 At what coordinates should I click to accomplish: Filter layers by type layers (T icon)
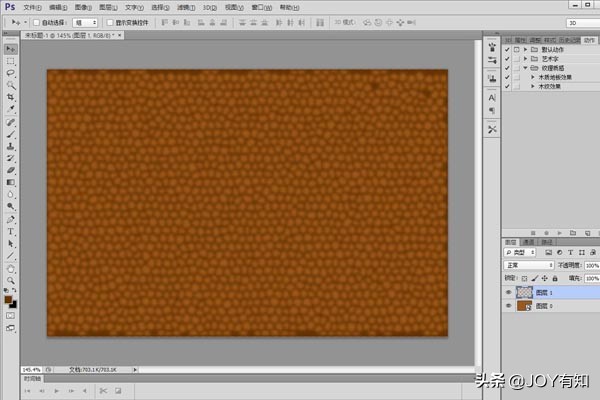571,252
